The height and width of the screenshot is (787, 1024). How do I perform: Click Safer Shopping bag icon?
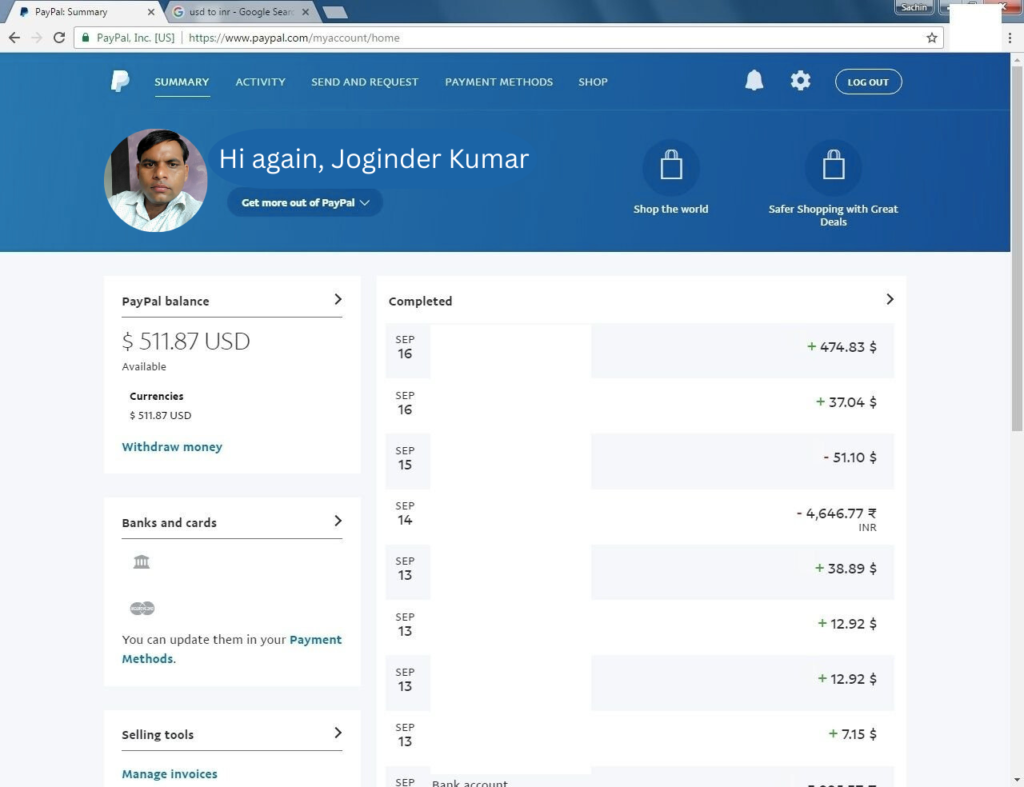click(x=833, y=166)
